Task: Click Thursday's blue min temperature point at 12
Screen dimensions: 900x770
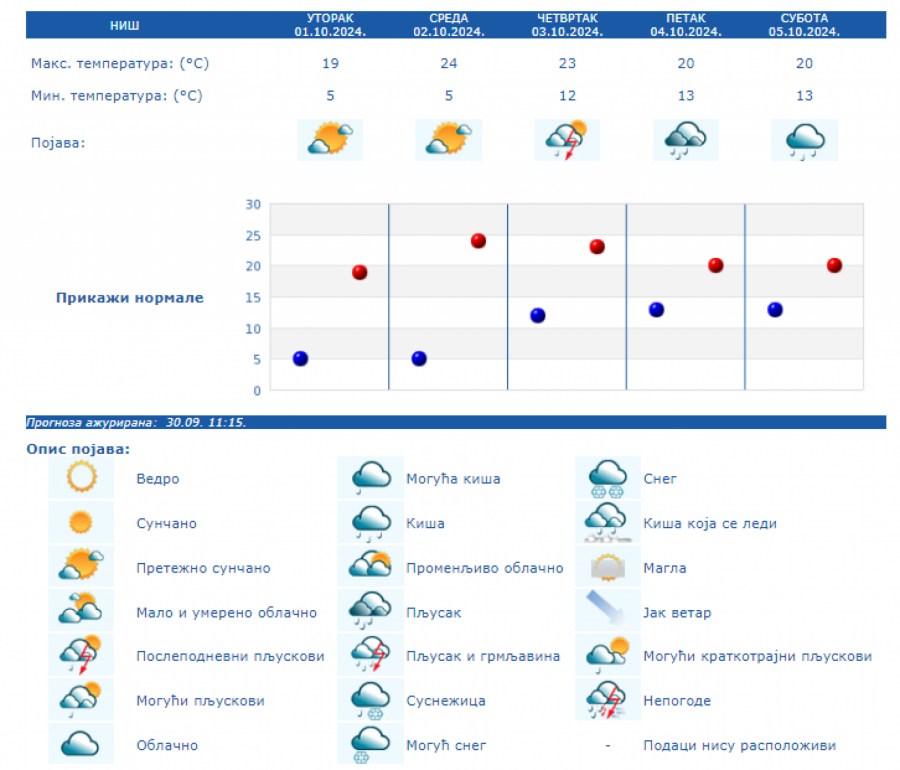Action: 537,315
